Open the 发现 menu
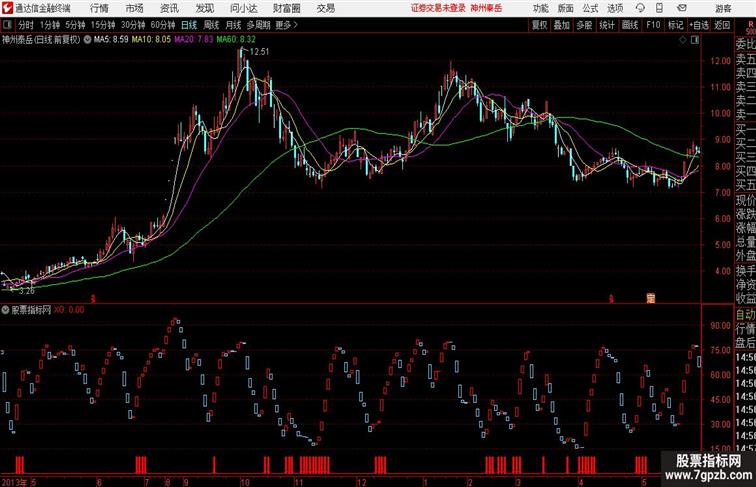The height and width of the screenshot is (487, 756). point(204,8)
